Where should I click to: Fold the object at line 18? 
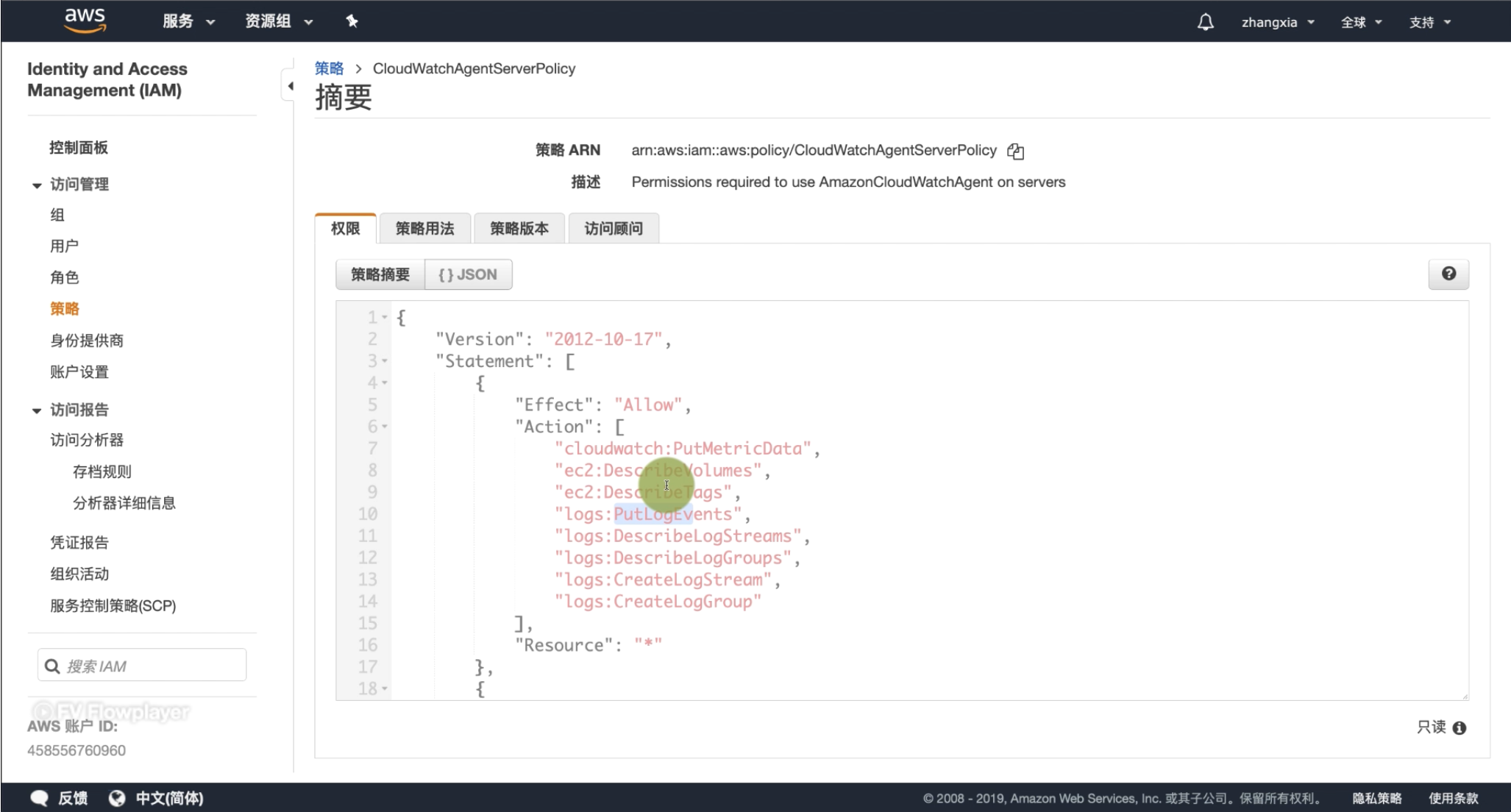click(384, 689)
